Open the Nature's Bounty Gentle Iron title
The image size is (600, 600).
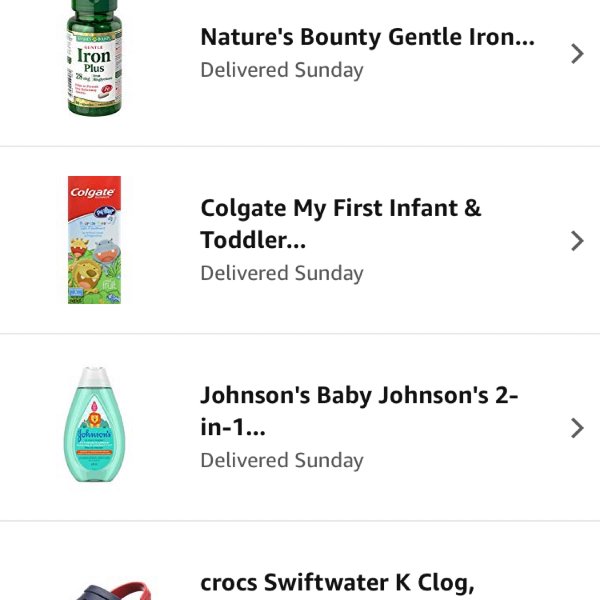[x=367, y=38]
